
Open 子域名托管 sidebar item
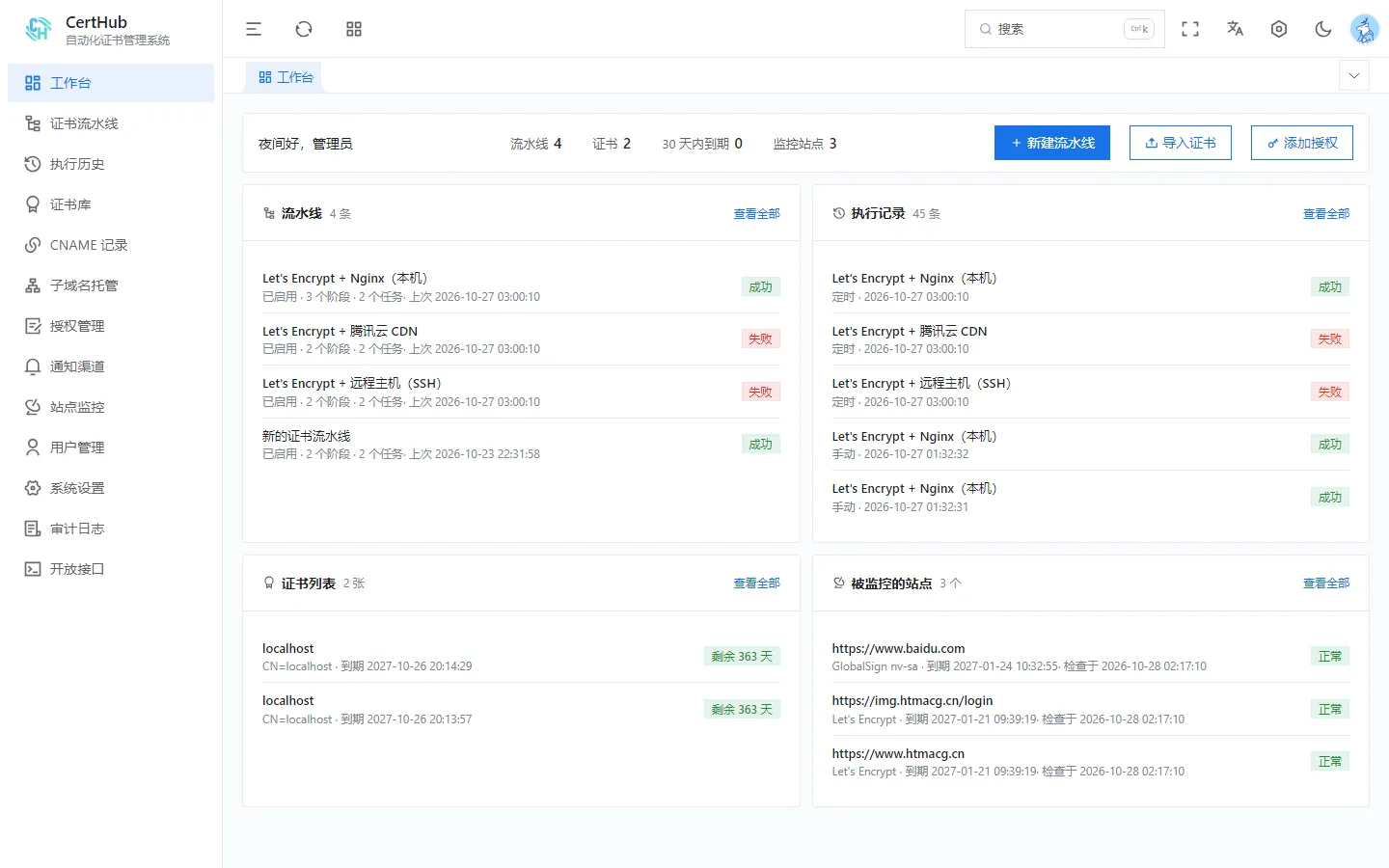click(x=111, y=285)
